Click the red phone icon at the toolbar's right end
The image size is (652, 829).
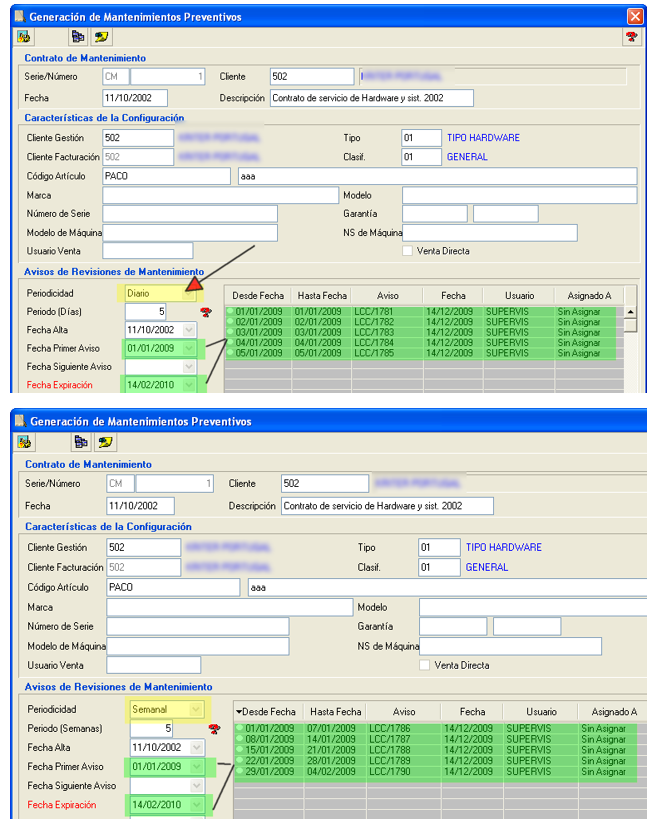631,36
